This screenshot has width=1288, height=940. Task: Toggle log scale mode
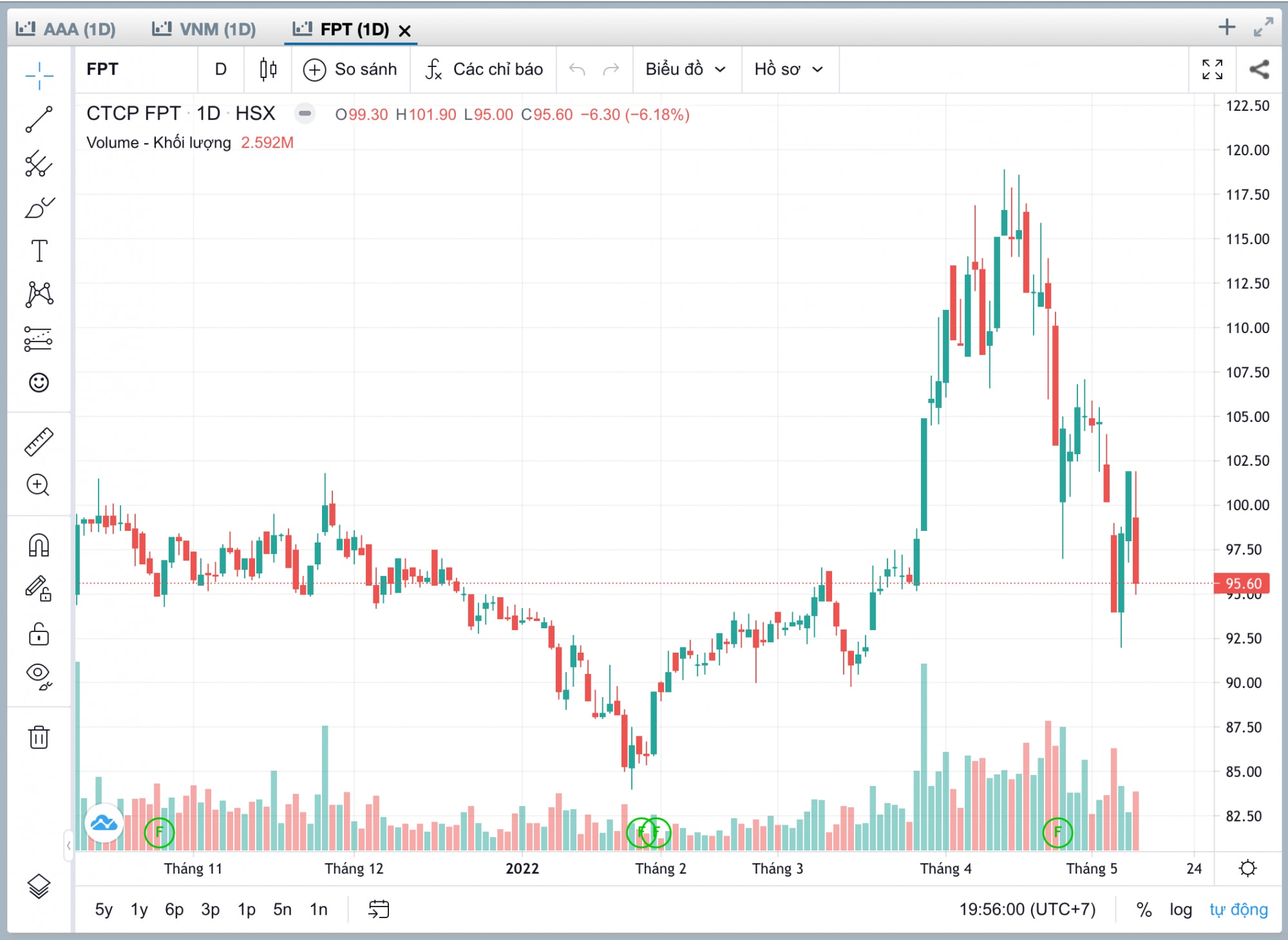pyautogui.click(x=1180, y=909)
